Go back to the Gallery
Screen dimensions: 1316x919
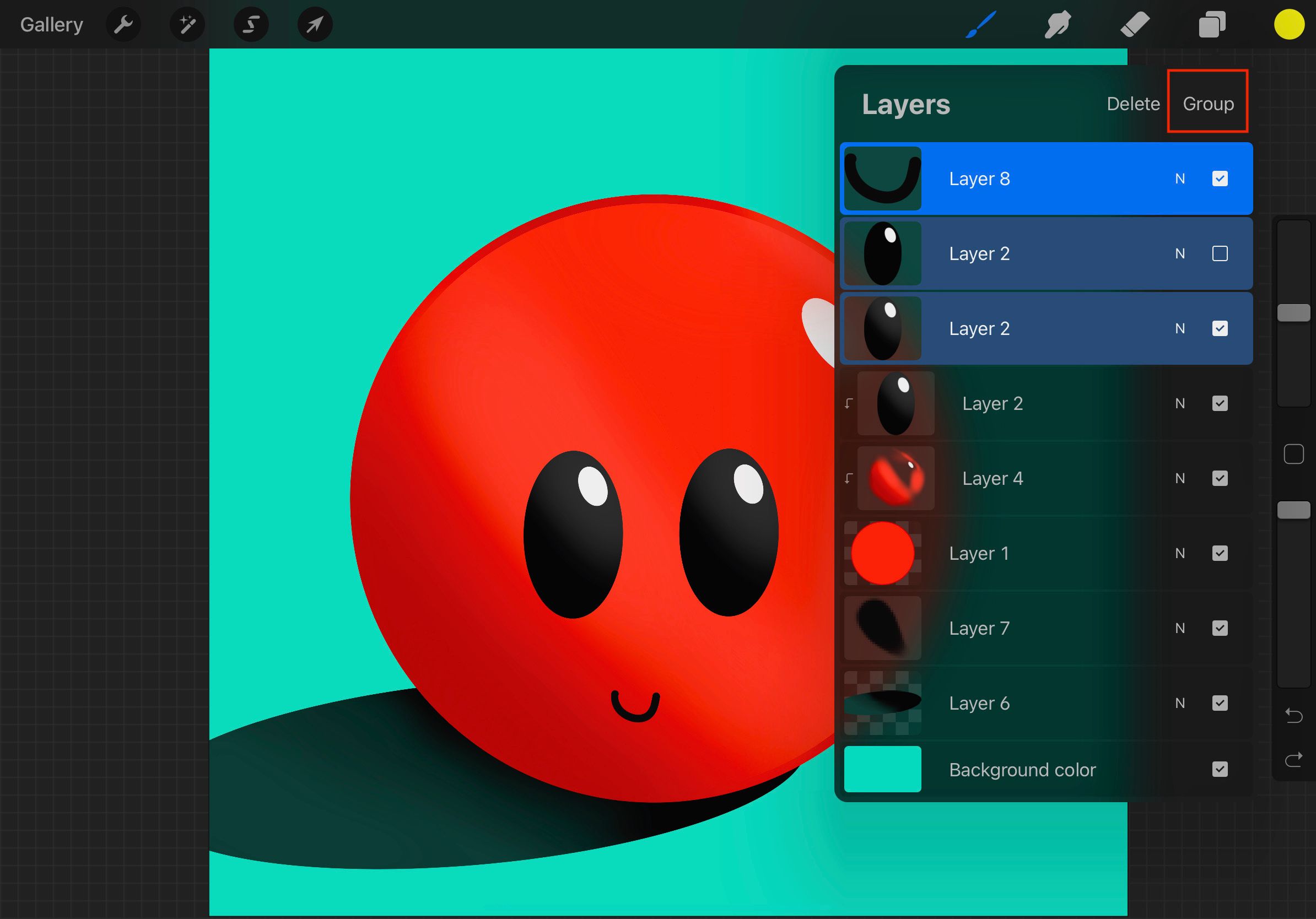51,24
